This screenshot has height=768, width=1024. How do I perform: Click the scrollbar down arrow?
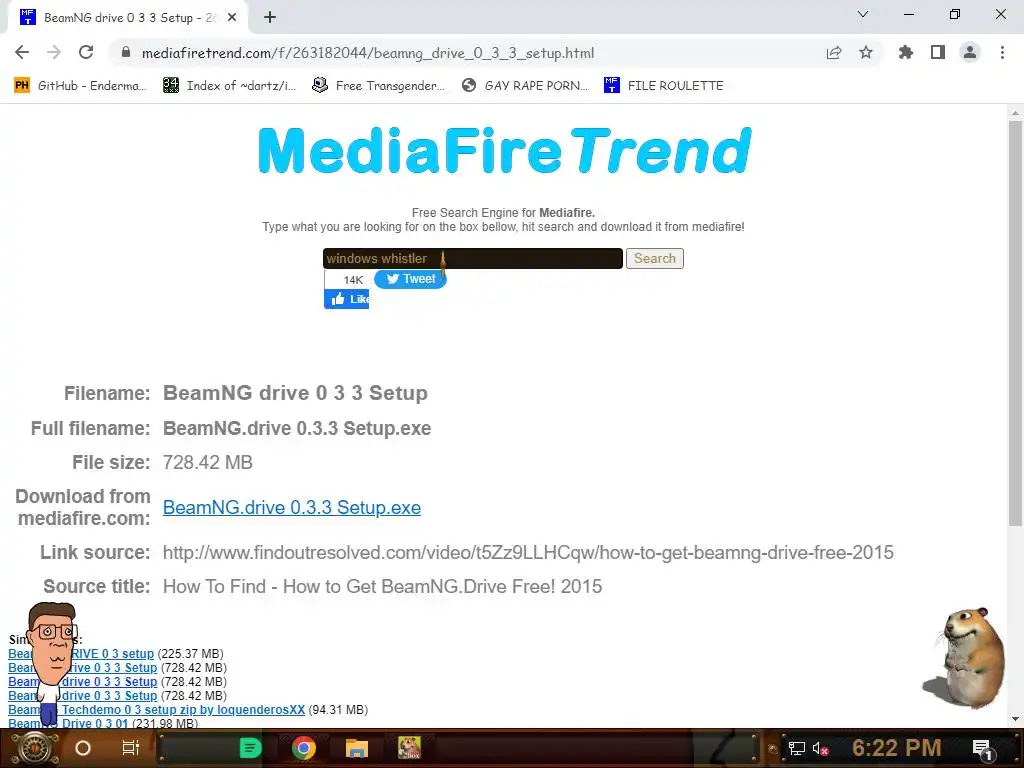1015,719
